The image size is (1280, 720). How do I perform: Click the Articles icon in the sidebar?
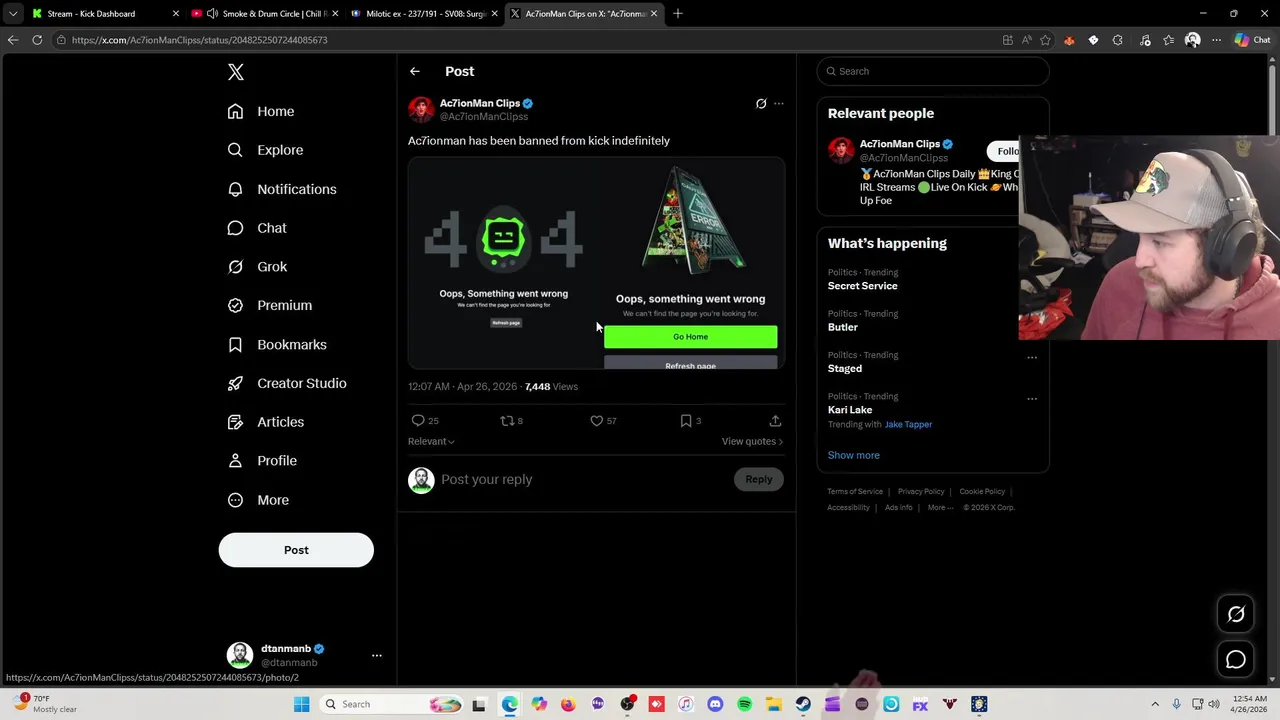coord(235,422)
